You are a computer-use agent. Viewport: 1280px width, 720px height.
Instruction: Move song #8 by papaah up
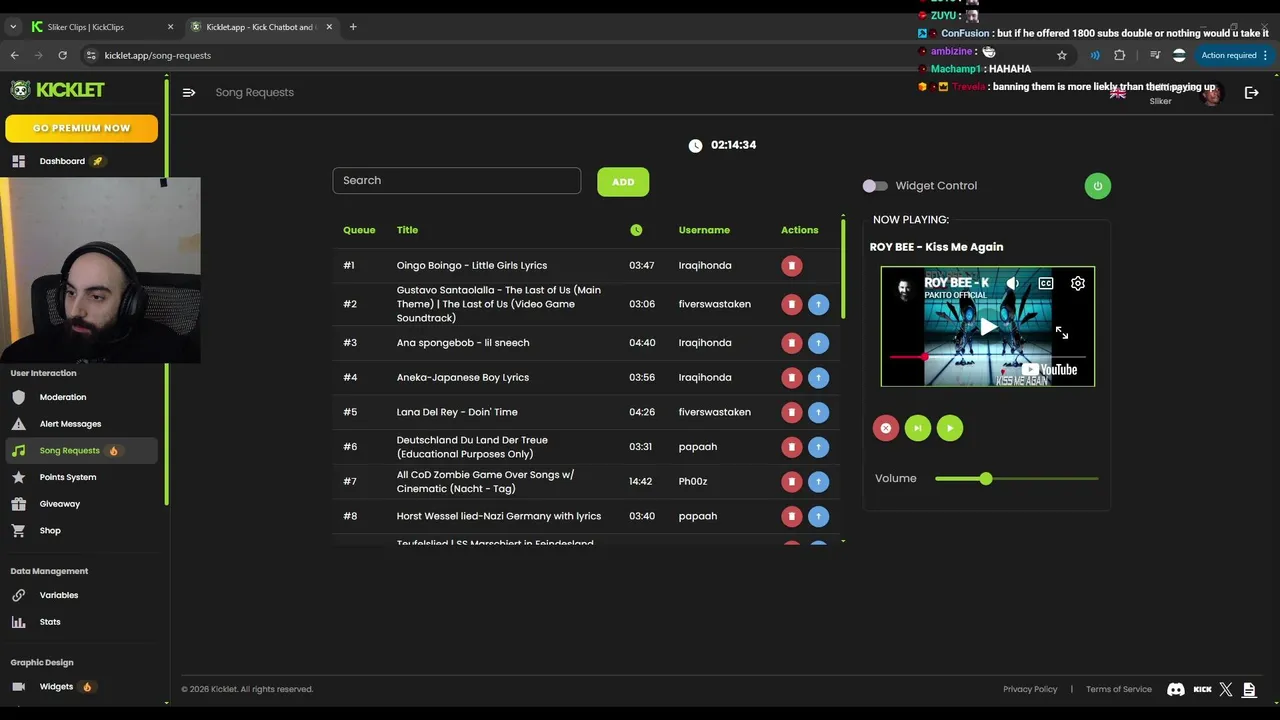[x=818, y=516]
